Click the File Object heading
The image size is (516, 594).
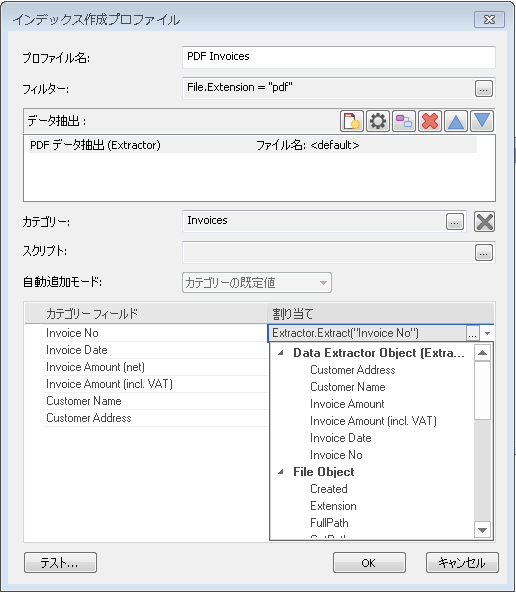[x=324, y=472]
